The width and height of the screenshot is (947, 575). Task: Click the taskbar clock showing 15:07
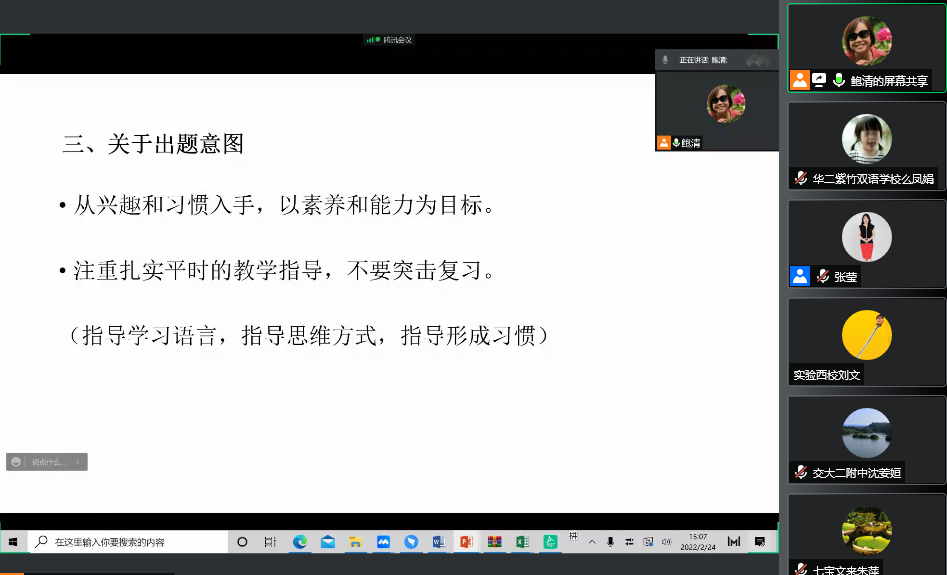coord(696,542)
